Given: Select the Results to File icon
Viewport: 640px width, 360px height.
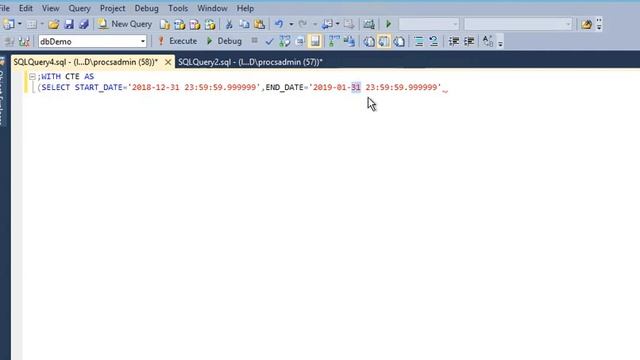Looking at the screenshot, I should [x=399, y=41].
